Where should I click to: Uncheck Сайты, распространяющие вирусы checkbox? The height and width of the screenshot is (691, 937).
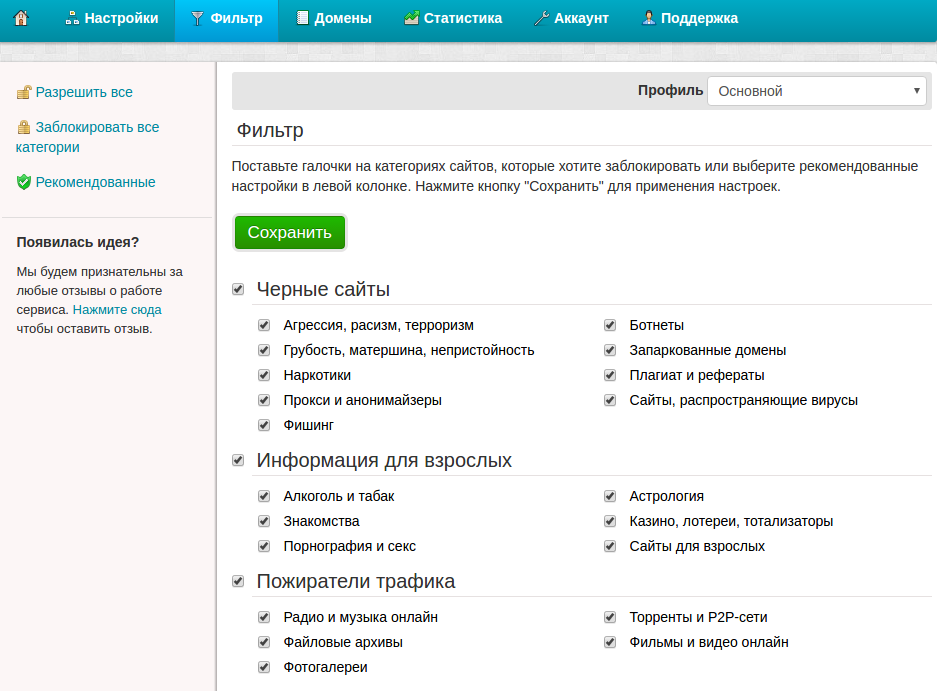(x=610, y=400)
